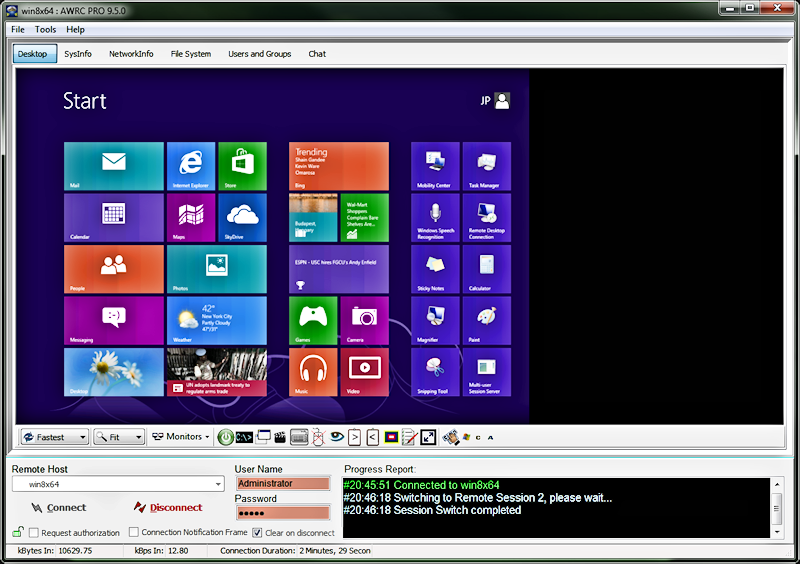Click the keyboard icon in toolbar
This screenshot has height=564, width=800.
pos(299,437)
